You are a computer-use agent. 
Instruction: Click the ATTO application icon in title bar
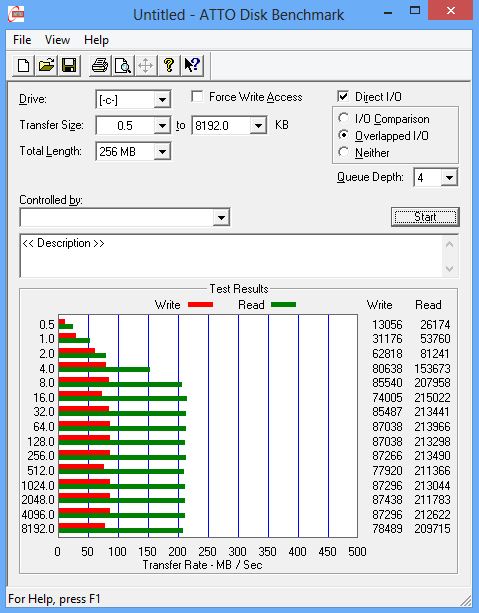coord(16,14)
